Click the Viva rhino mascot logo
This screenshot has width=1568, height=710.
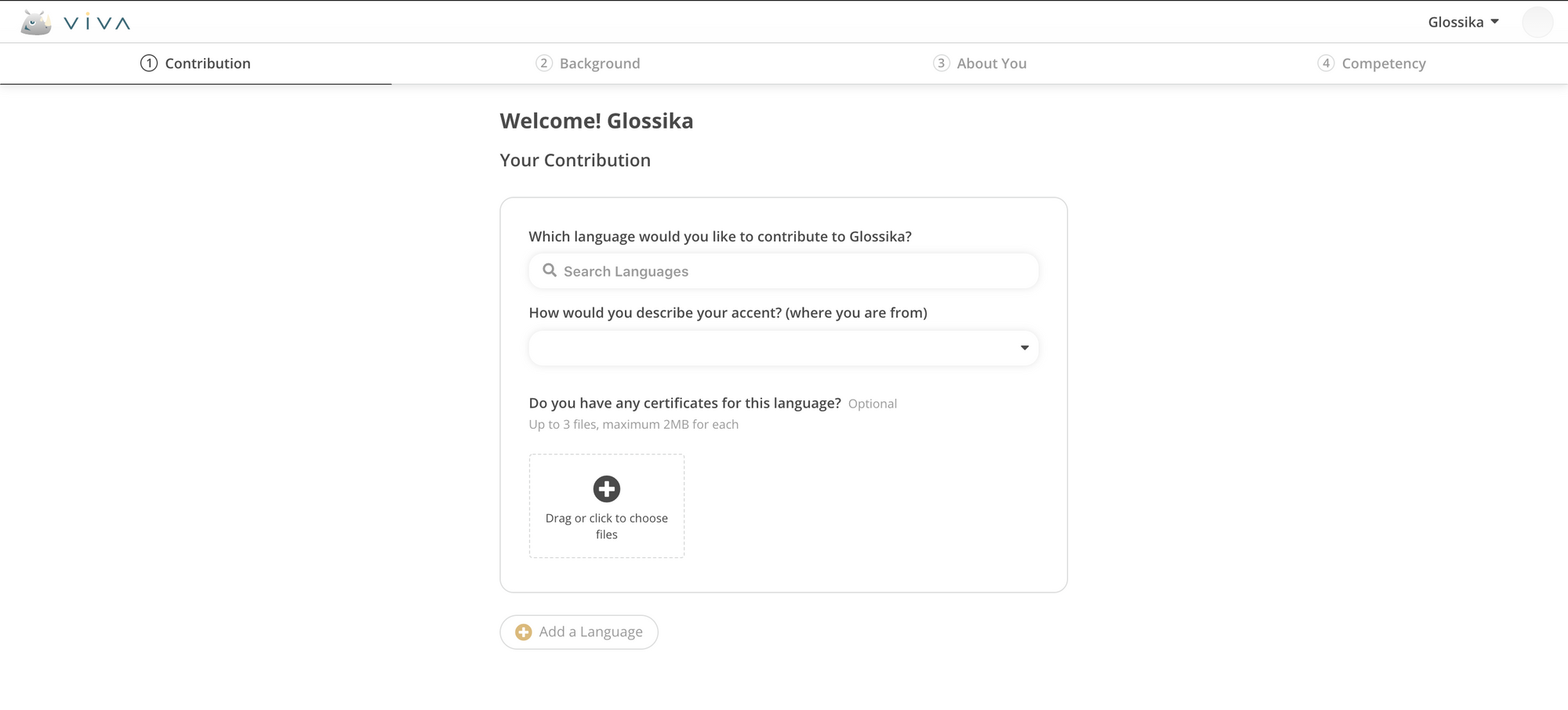[x=36, y=23]
